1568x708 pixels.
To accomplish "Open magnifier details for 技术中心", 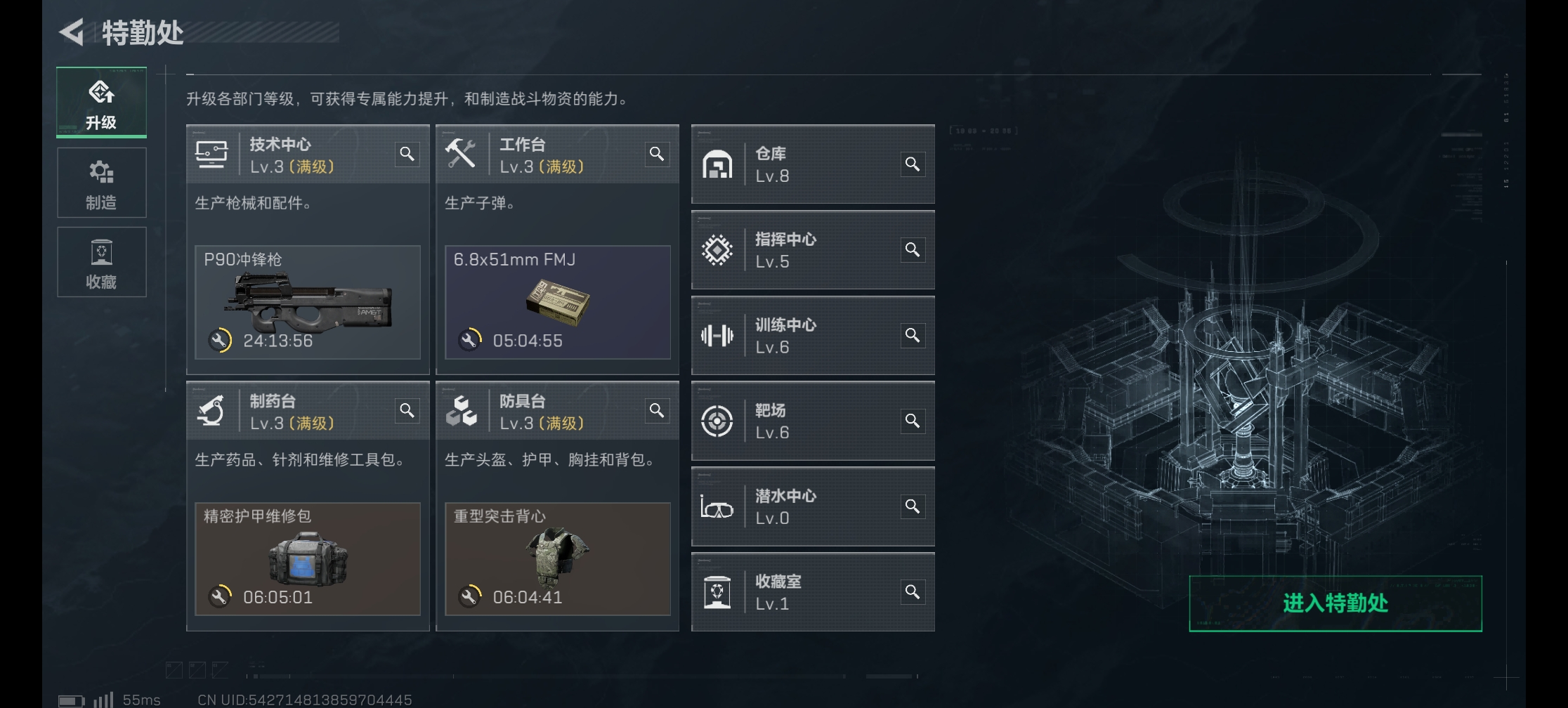I will tap(407, 154).
